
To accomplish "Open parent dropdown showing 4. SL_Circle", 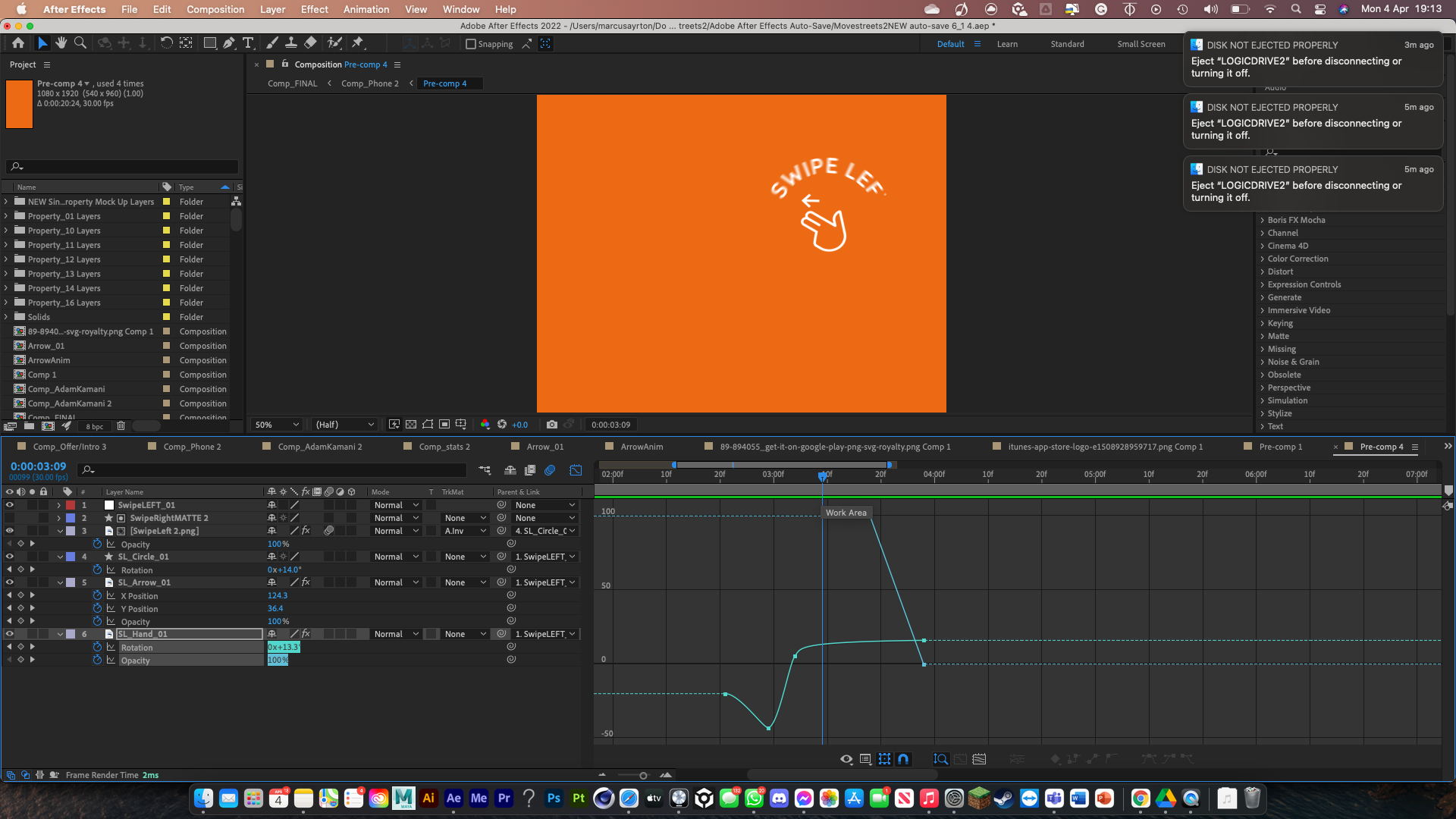I will click(x=544, y=531).
